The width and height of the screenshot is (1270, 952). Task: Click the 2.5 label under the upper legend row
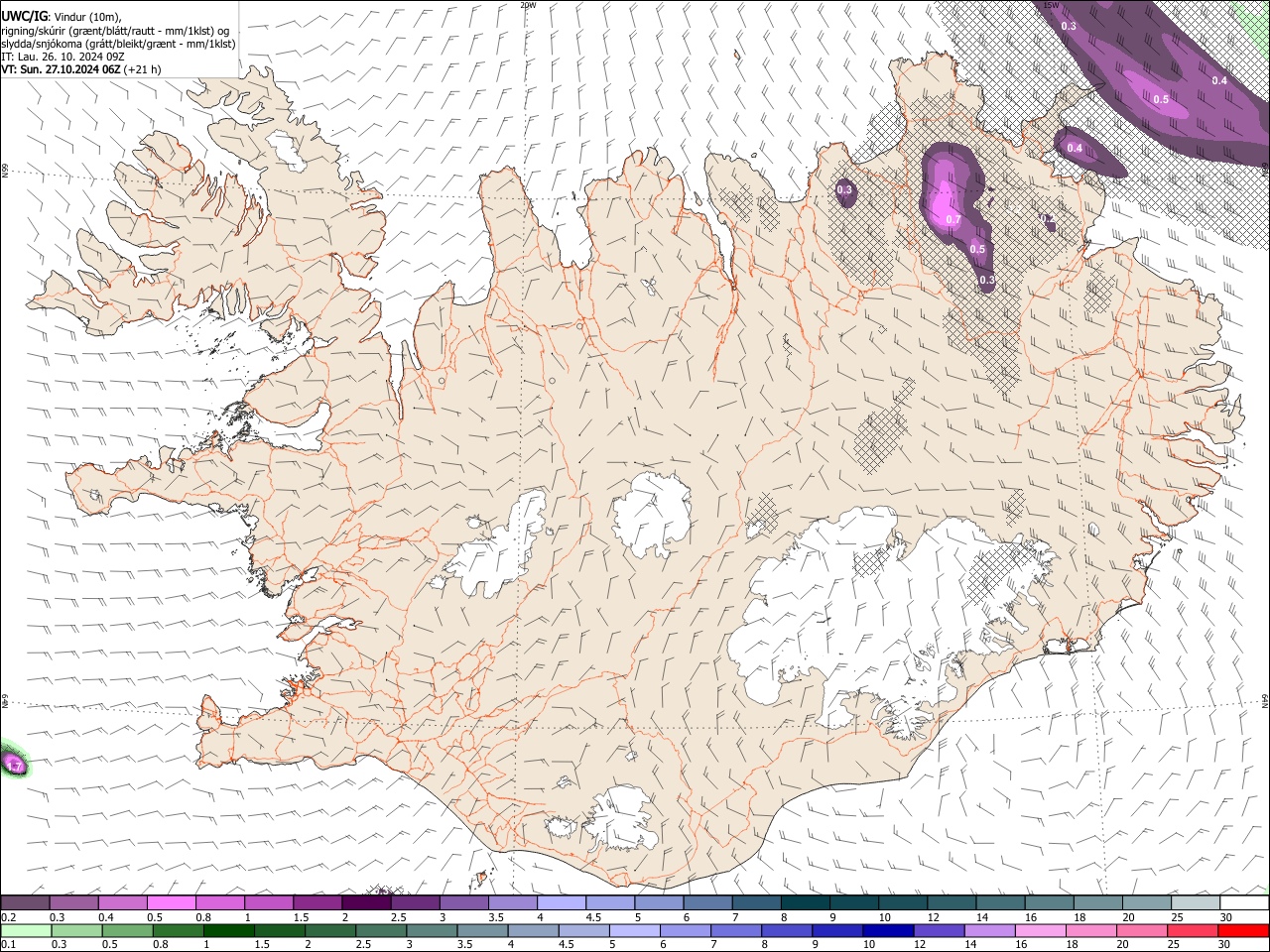point(398,917)
